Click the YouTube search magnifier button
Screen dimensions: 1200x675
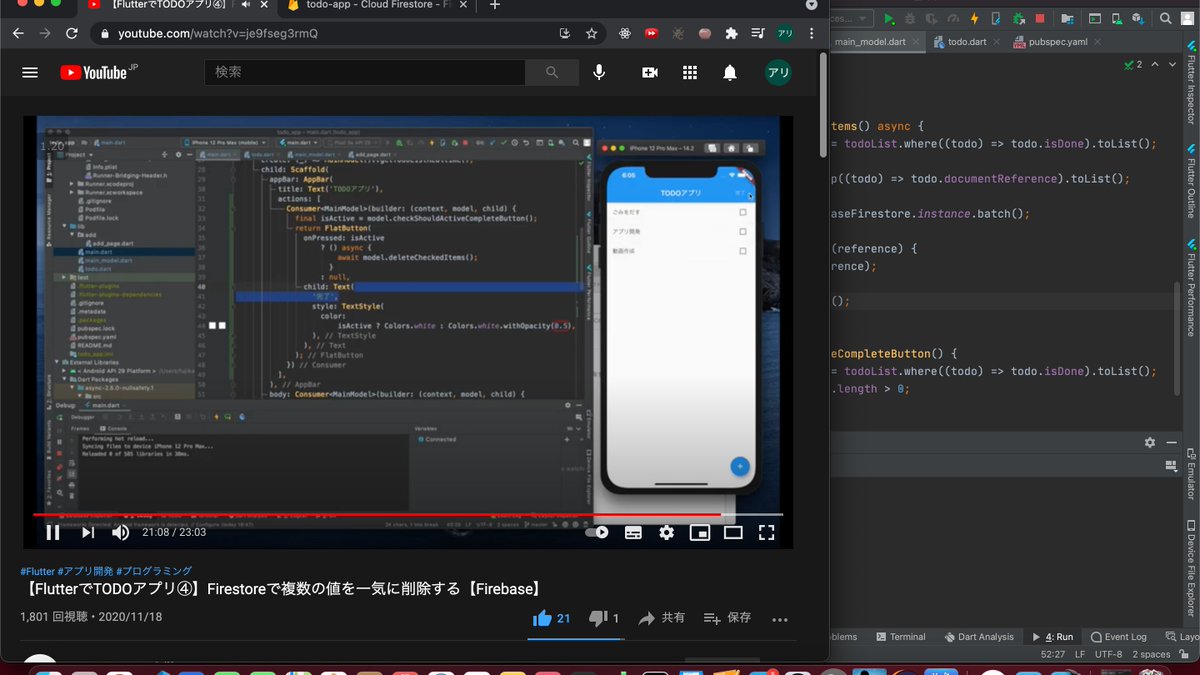click(552, 73)
